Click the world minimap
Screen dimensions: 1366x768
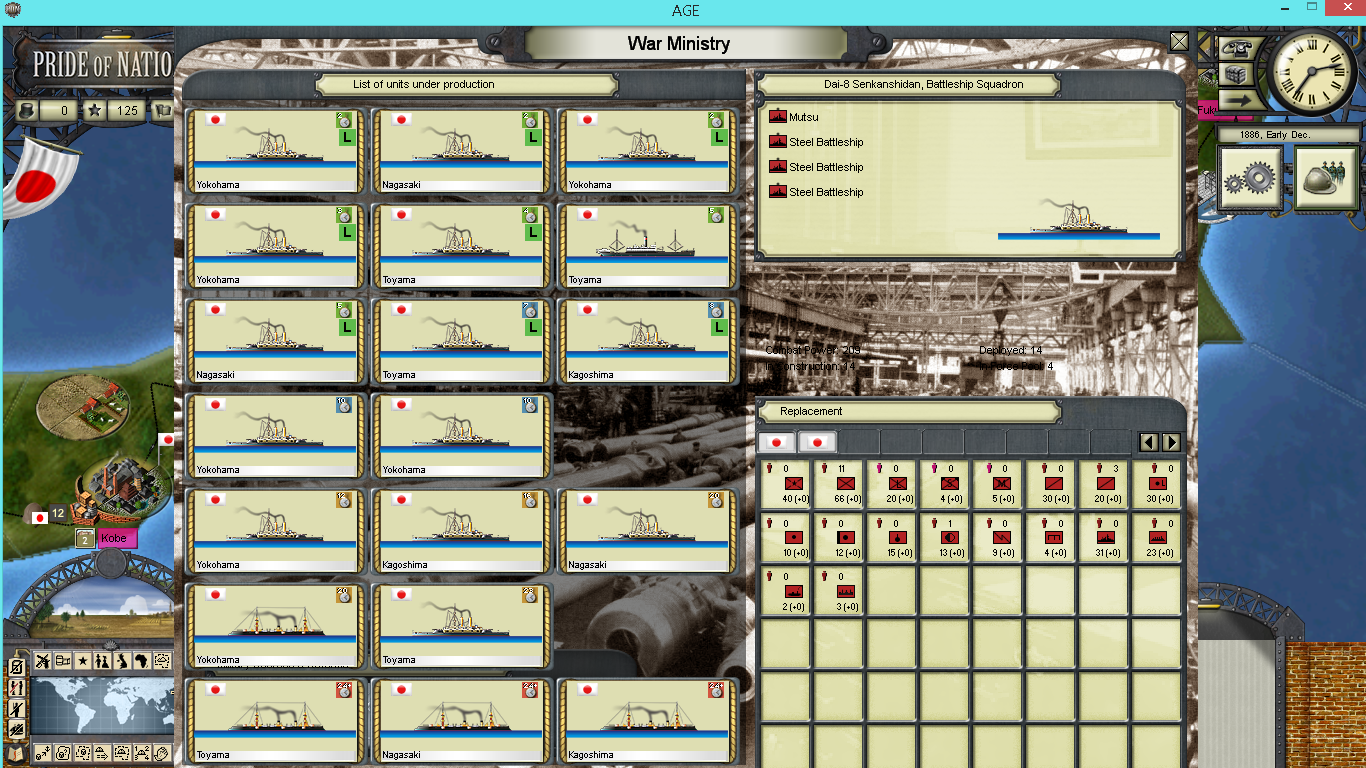point(102,706)
